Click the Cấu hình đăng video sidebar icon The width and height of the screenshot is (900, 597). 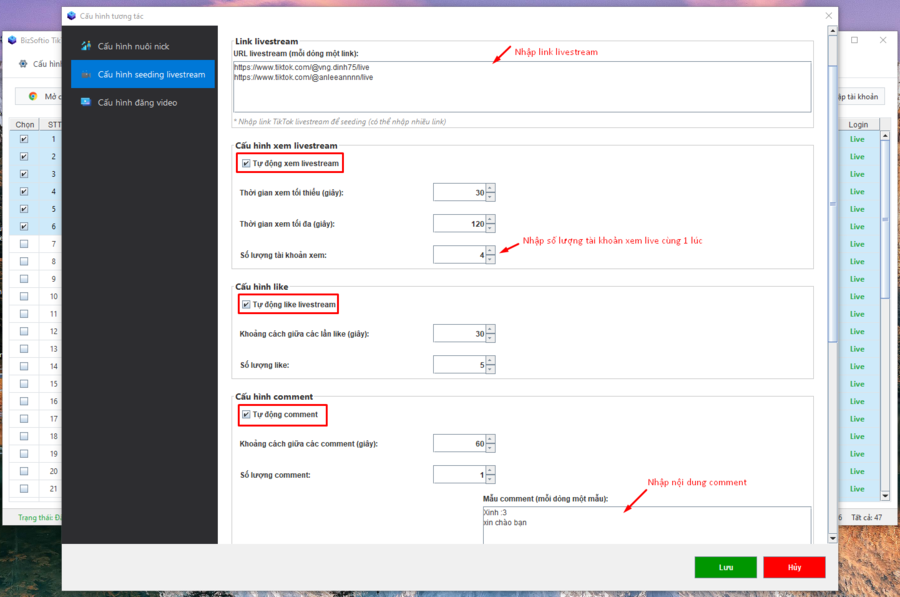point(87,101)
